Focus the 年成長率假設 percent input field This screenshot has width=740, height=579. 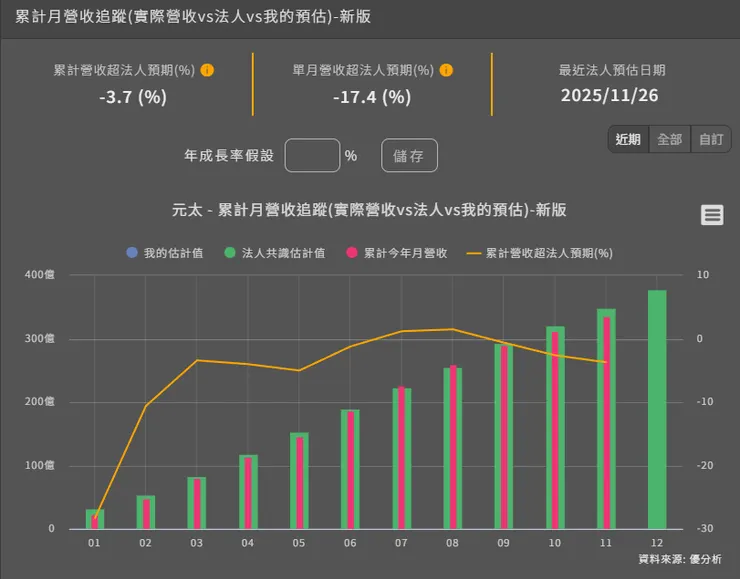pos(312,155)
